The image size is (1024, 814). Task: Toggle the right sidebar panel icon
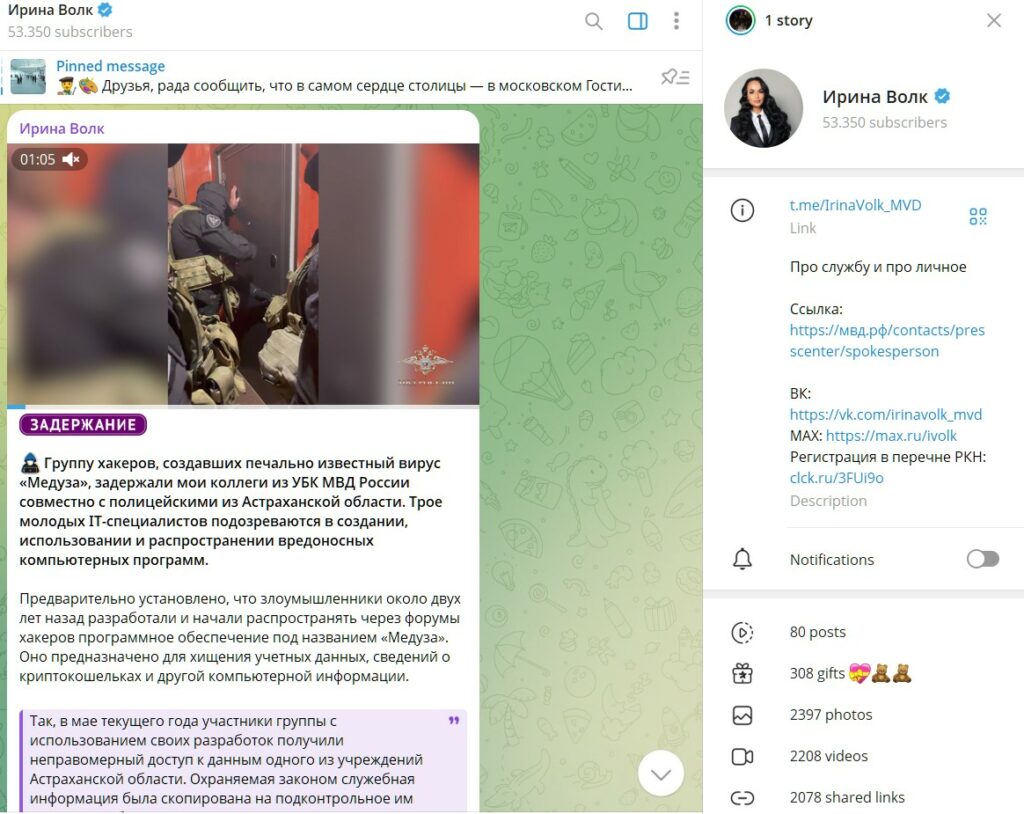[637, 22]
